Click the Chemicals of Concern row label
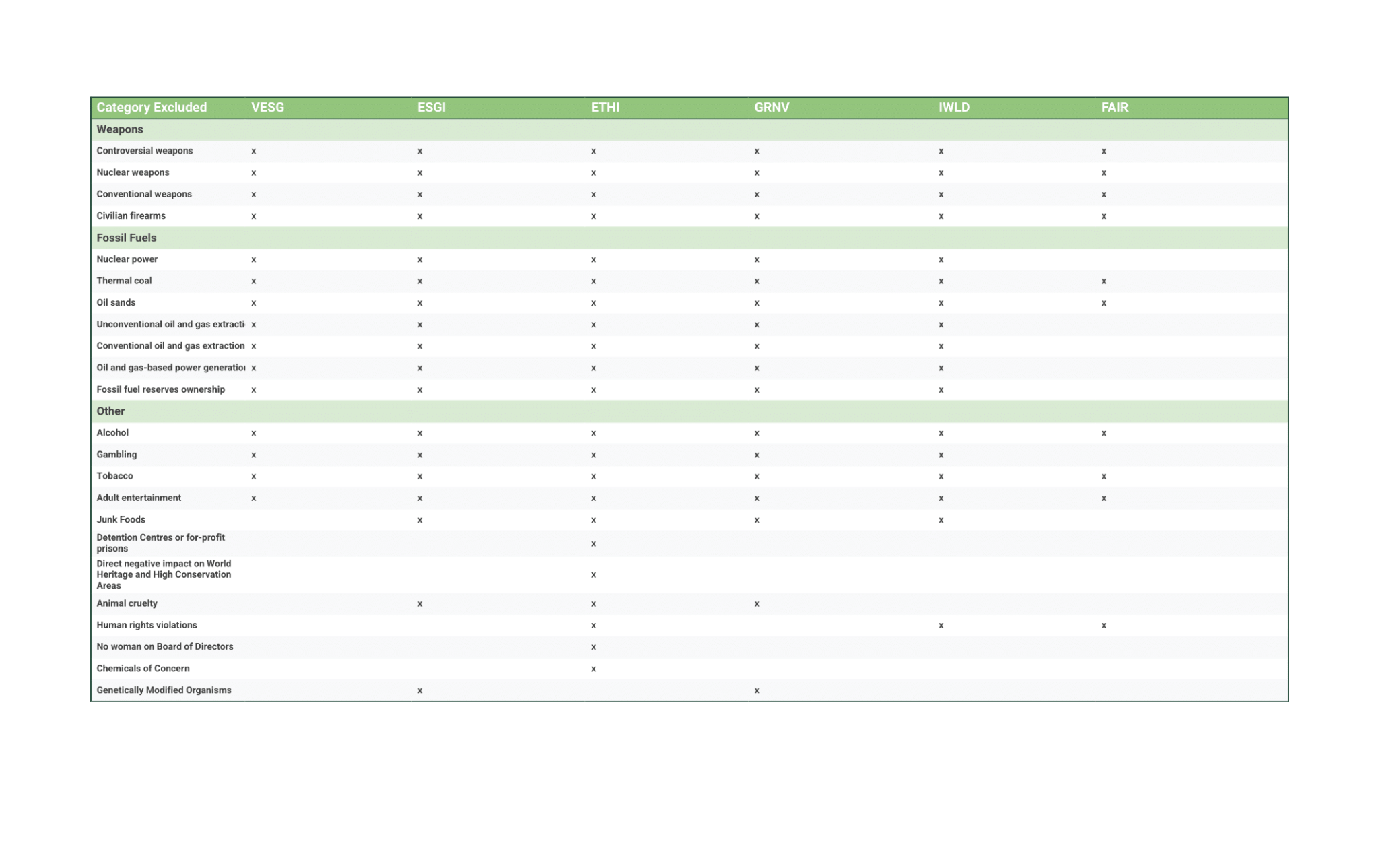Screen dimensions: 1379x868 pos(143,669)
